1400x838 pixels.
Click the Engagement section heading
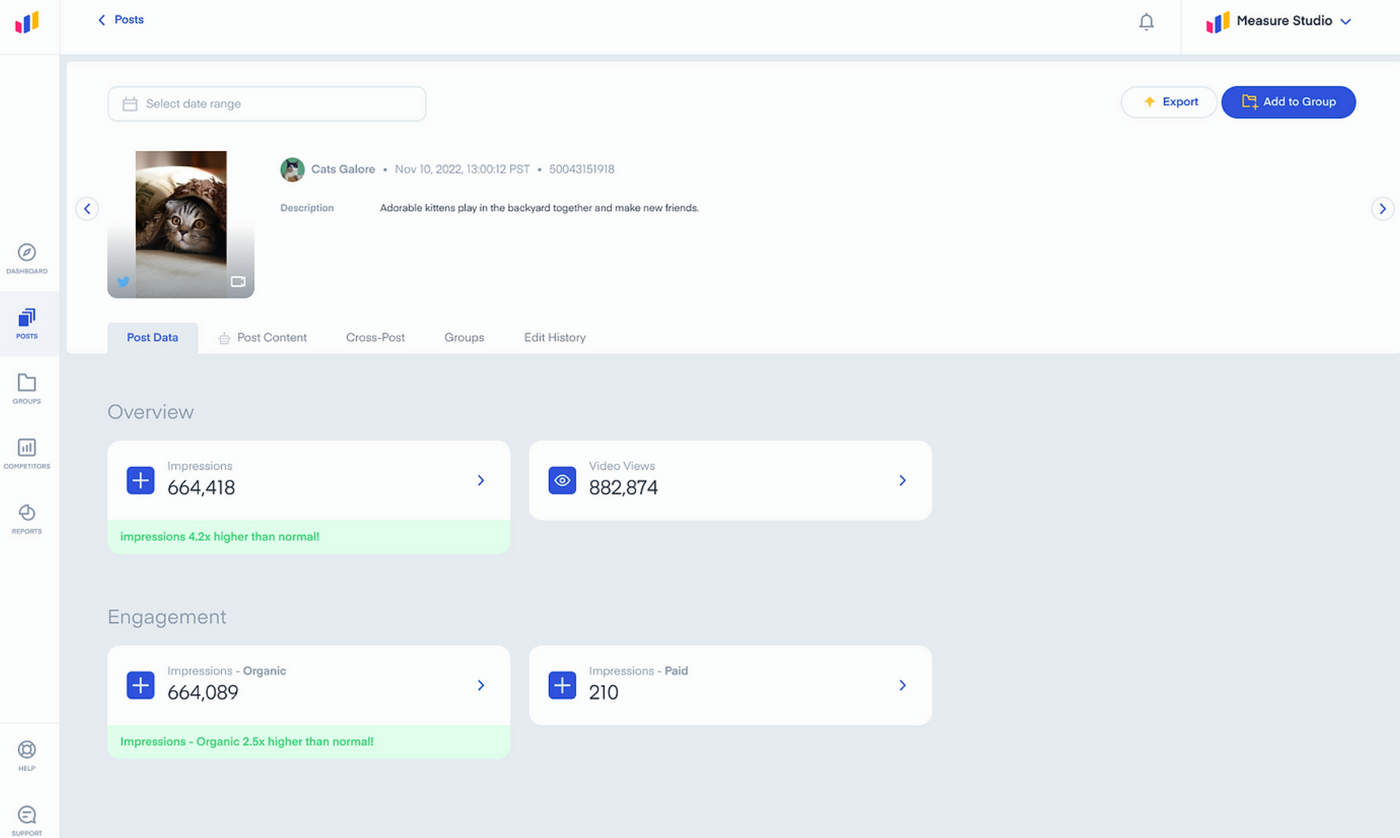coord(167,617)
